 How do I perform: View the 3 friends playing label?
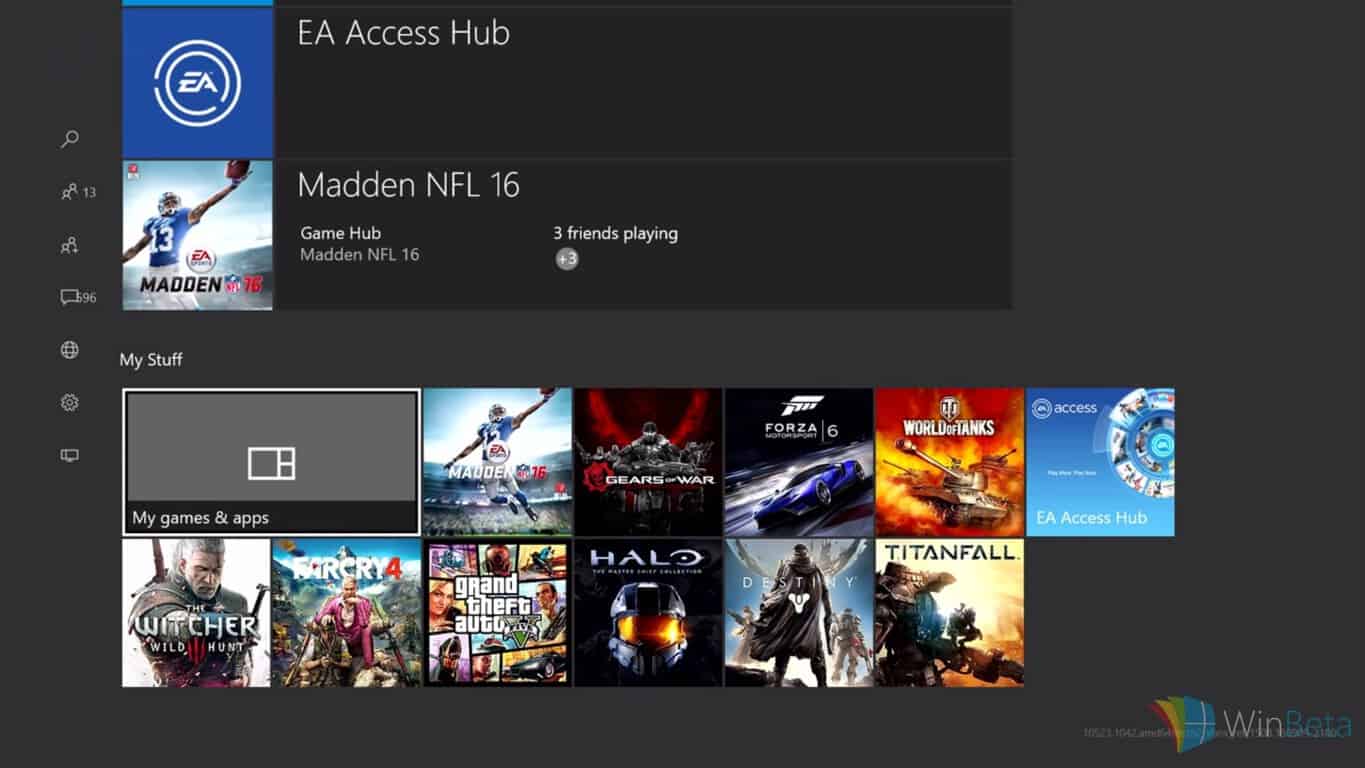point(616,233)
